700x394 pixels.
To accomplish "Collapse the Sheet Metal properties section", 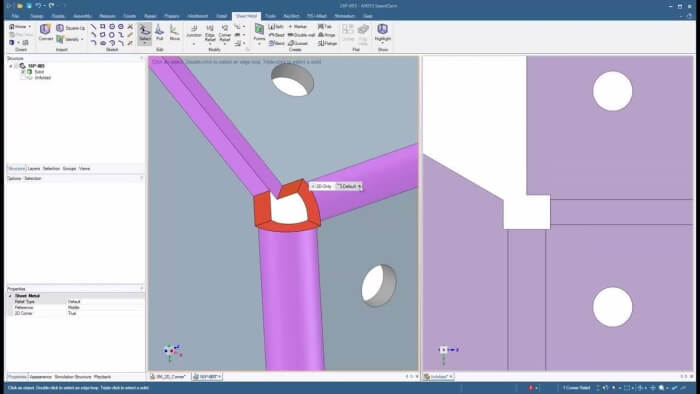I will (10, 296).
